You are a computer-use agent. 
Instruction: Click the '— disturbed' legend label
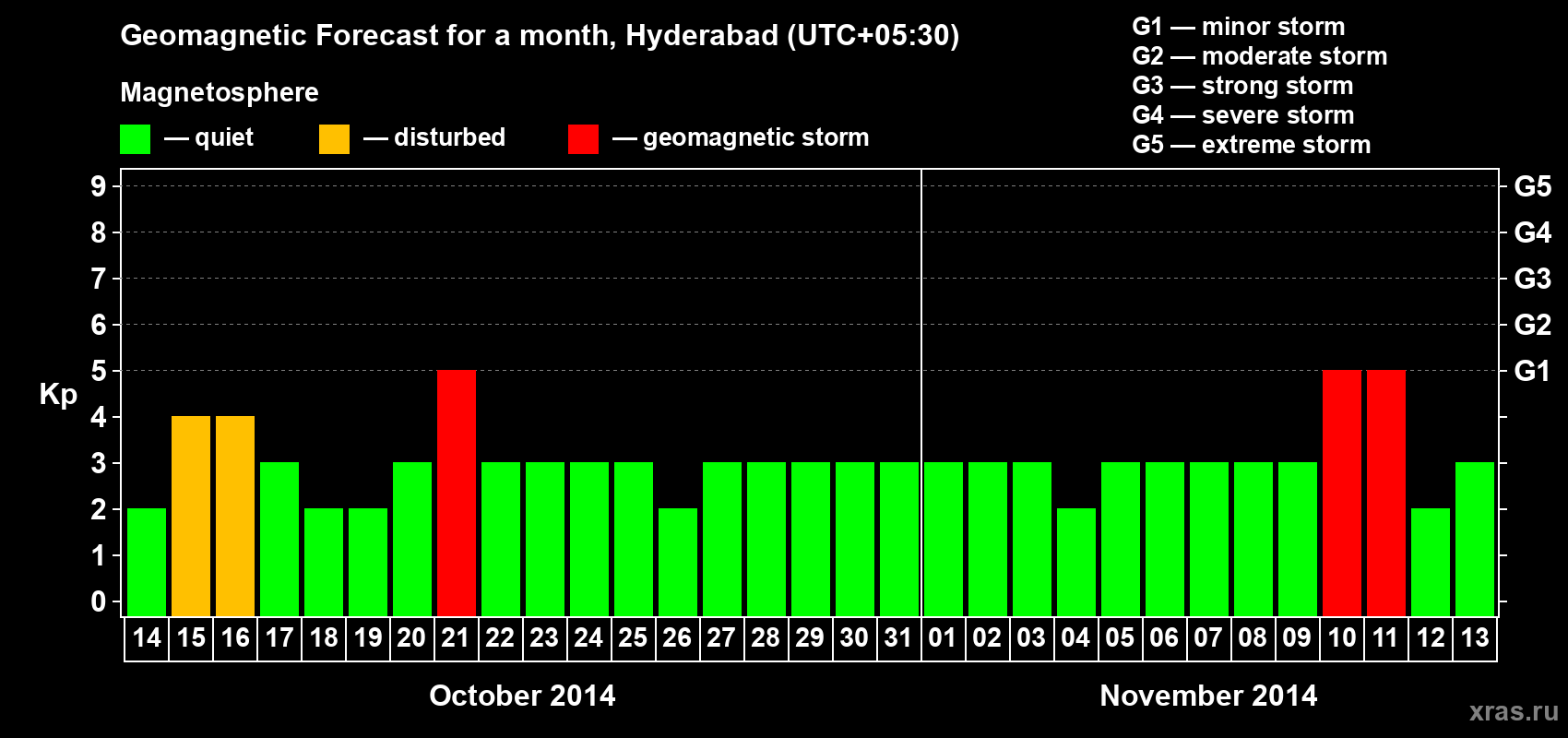[x=434, y=137]
